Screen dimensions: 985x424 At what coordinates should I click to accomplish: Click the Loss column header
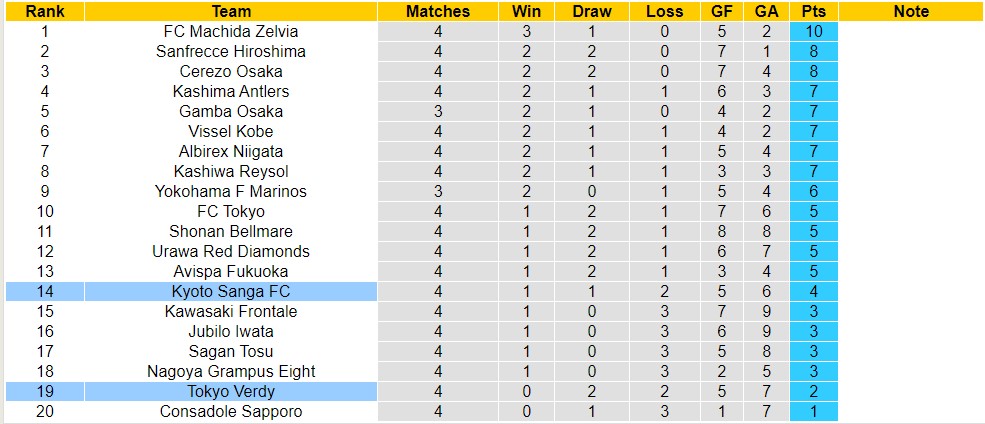pos(665,12)
